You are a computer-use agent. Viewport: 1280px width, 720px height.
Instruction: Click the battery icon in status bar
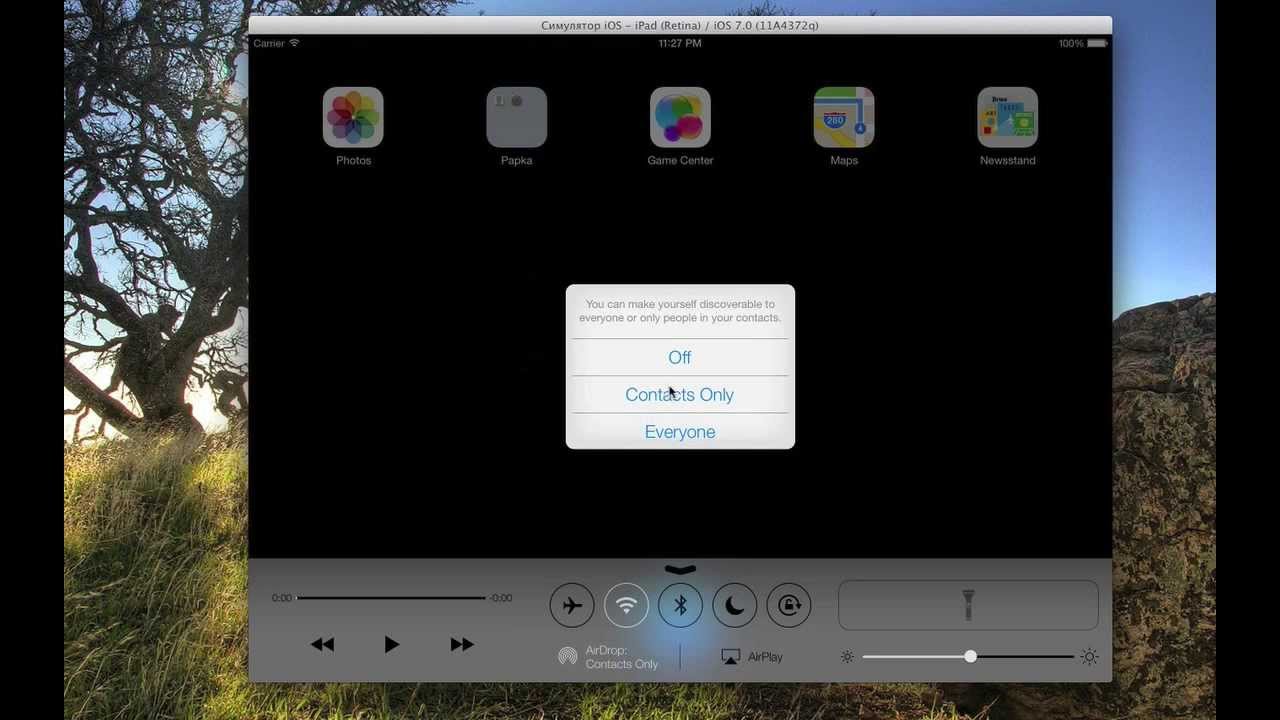[1097, 44]
